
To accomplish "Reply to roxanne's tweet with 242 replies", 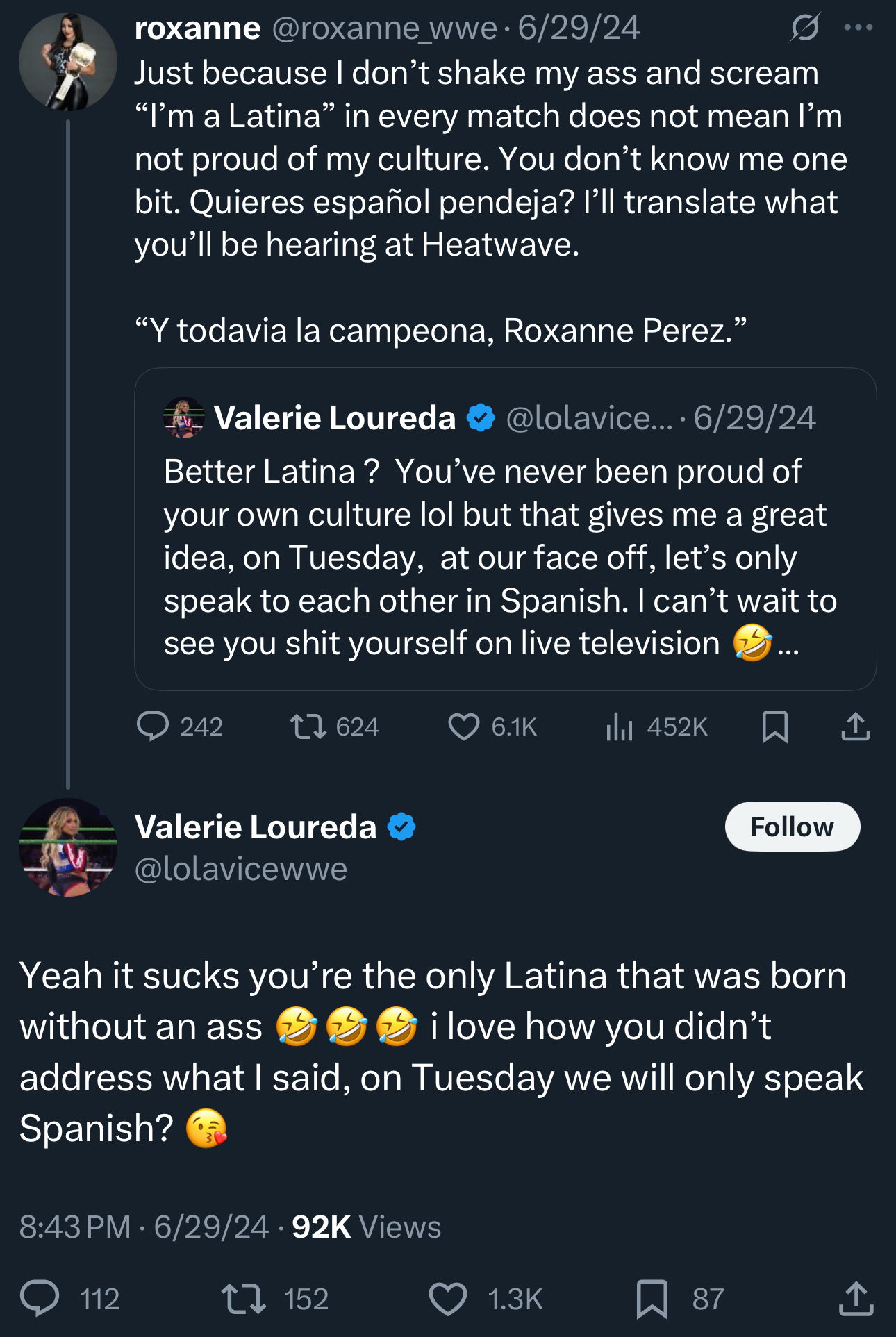I will pos(153,726).
